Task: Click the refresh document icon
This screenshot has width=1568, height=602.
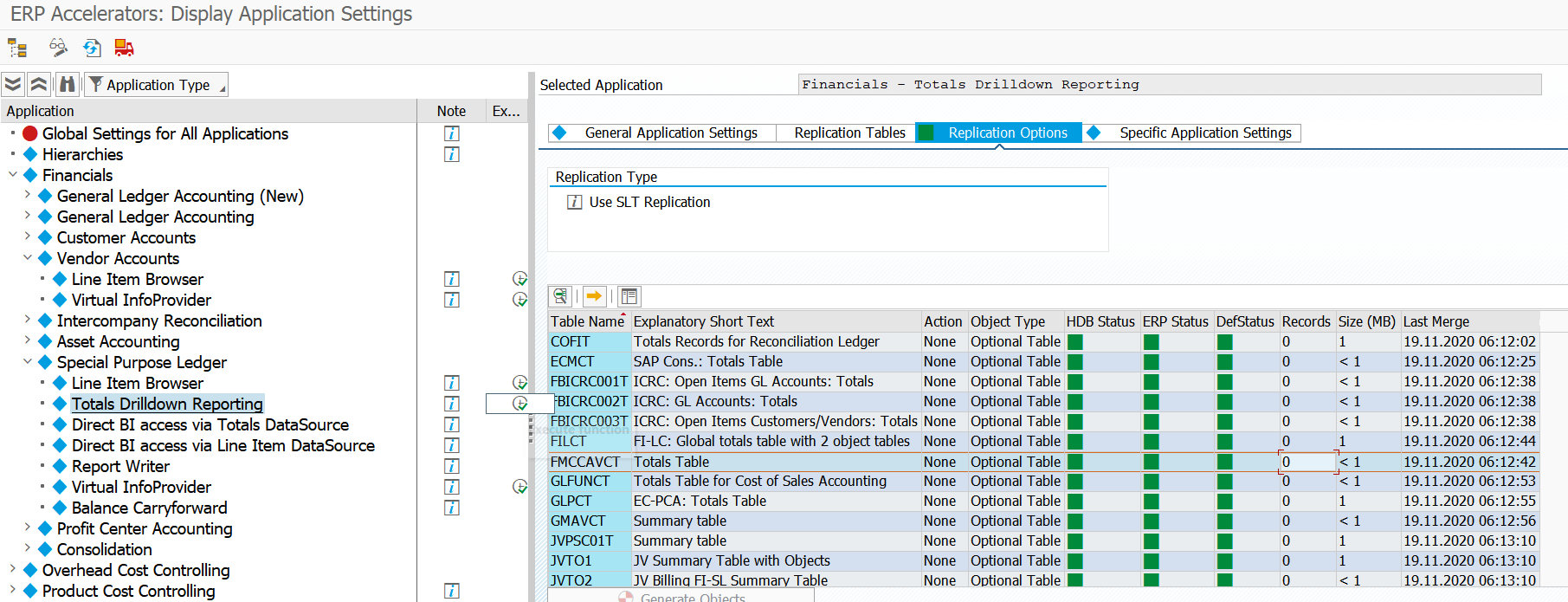Action: pyautogui.click(x=92, y=48)
